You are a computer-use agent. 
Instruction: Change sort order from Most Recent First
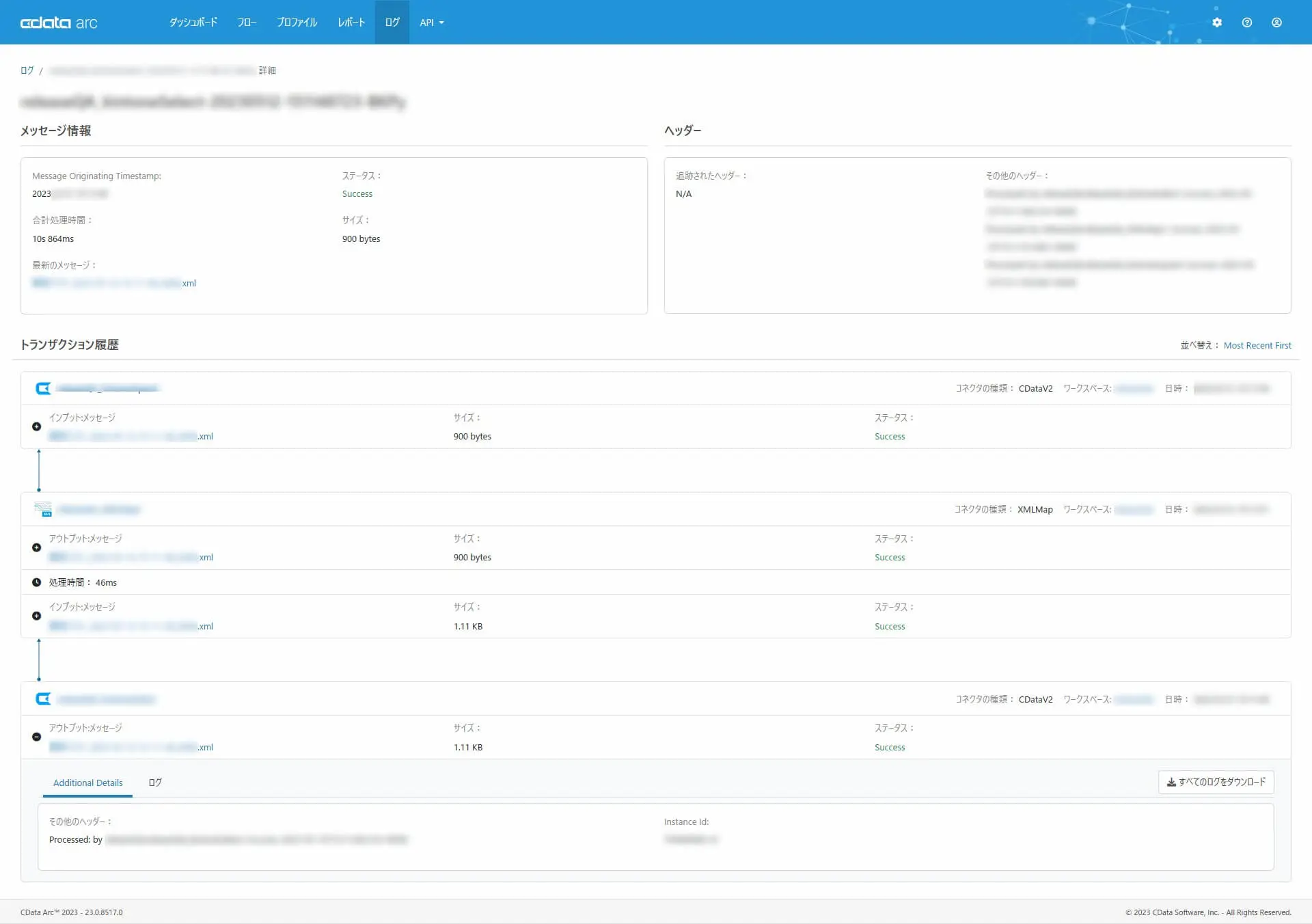coord(1257,345)
